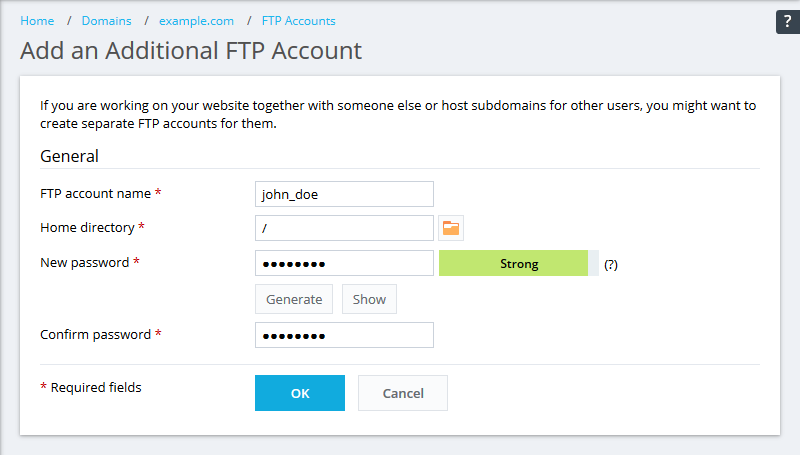Open the Domains breadcrumb link
Screen dimensions: 800x455
point(106,21)
